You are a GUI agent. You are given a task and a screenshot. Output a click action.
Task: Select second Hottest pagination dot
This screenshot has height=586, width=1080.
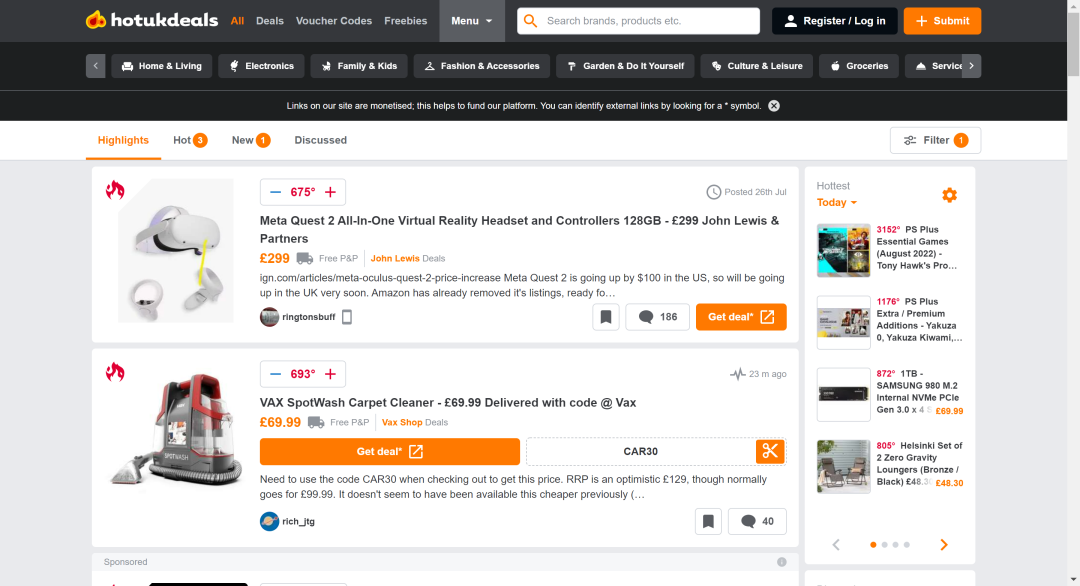pos(884,545)
